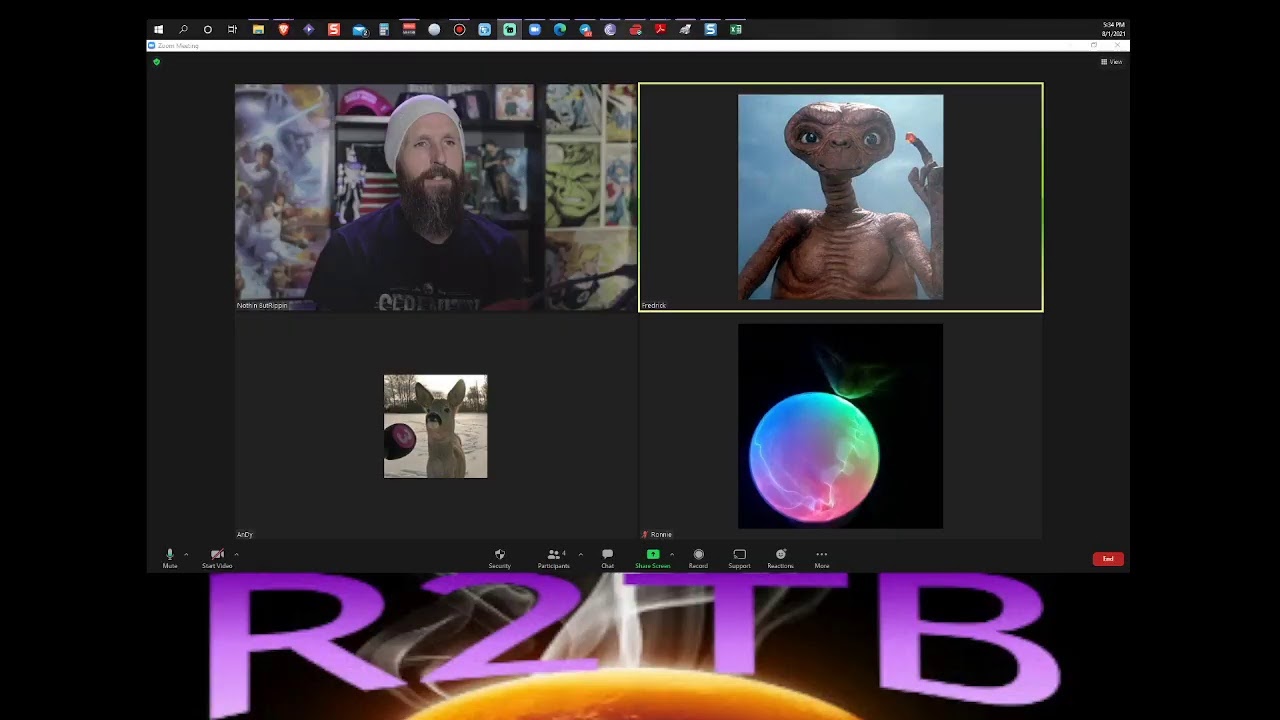The image size is (1280, 720).
Task: Open the More options menu
Action: [822, 558]
